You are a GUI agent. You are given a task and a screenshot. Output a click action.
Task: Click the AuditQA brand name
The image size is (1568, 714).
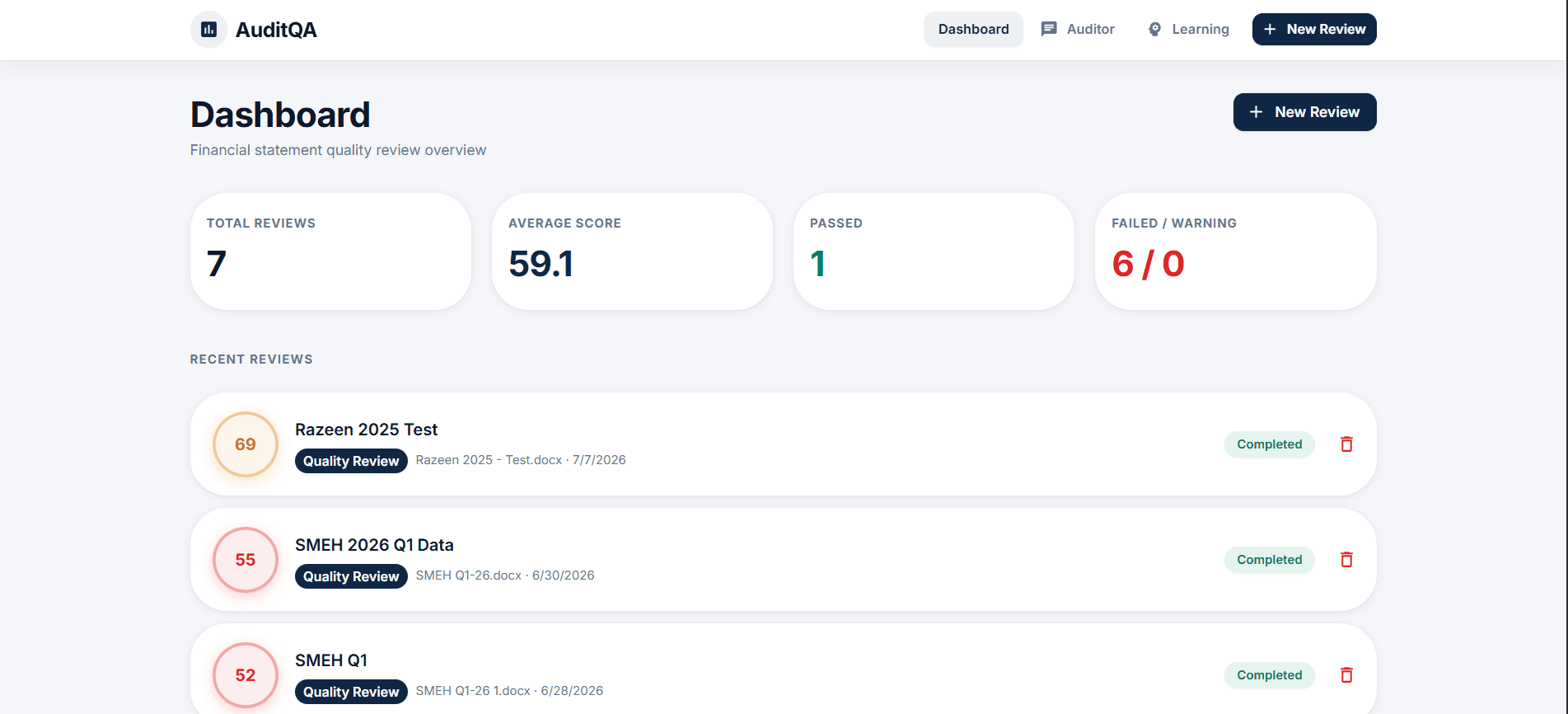click(276, 30)
